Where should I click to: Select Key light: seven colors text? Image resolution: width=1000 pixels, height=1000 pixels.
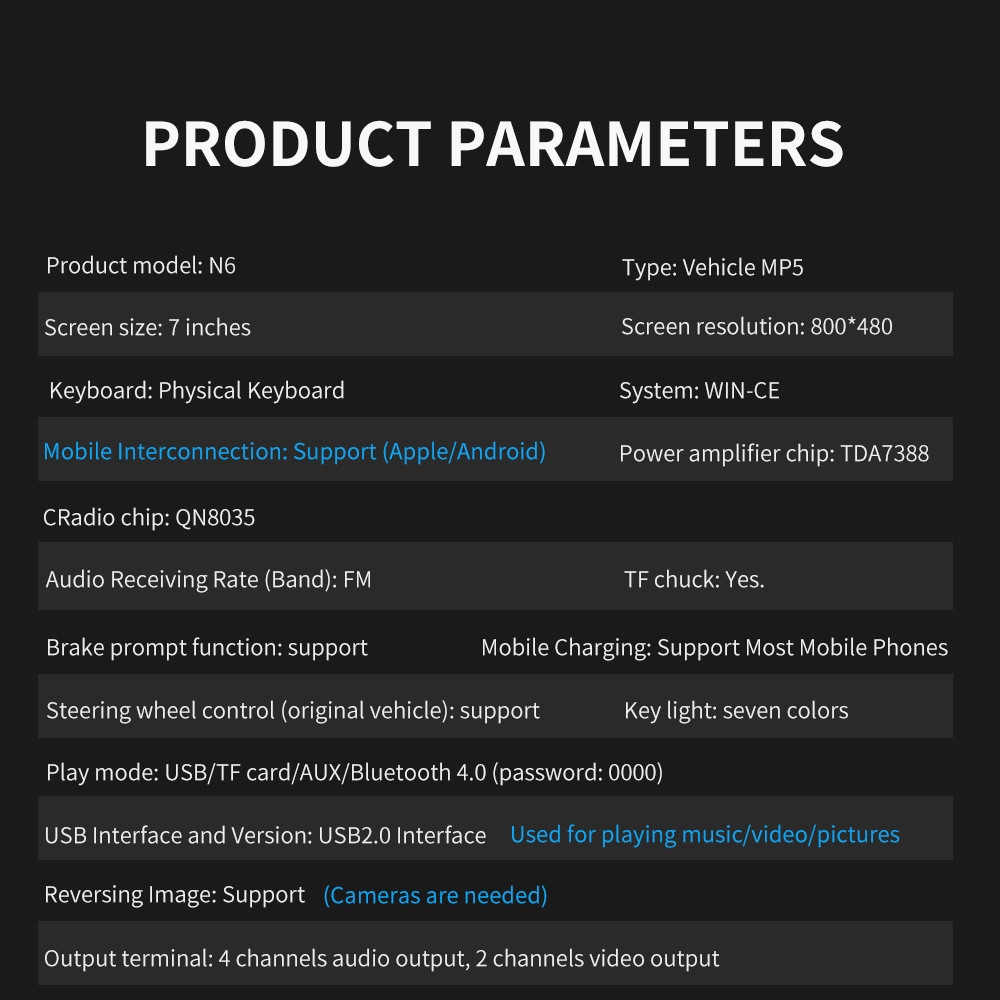point(736,710)
